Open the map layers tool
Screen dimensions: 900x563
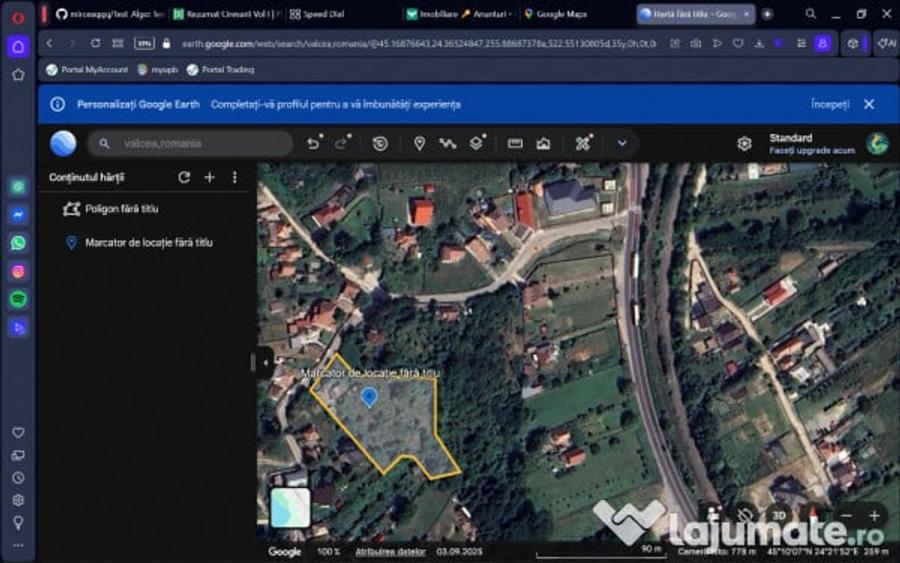pyautogui.click(x=476, y=143)
